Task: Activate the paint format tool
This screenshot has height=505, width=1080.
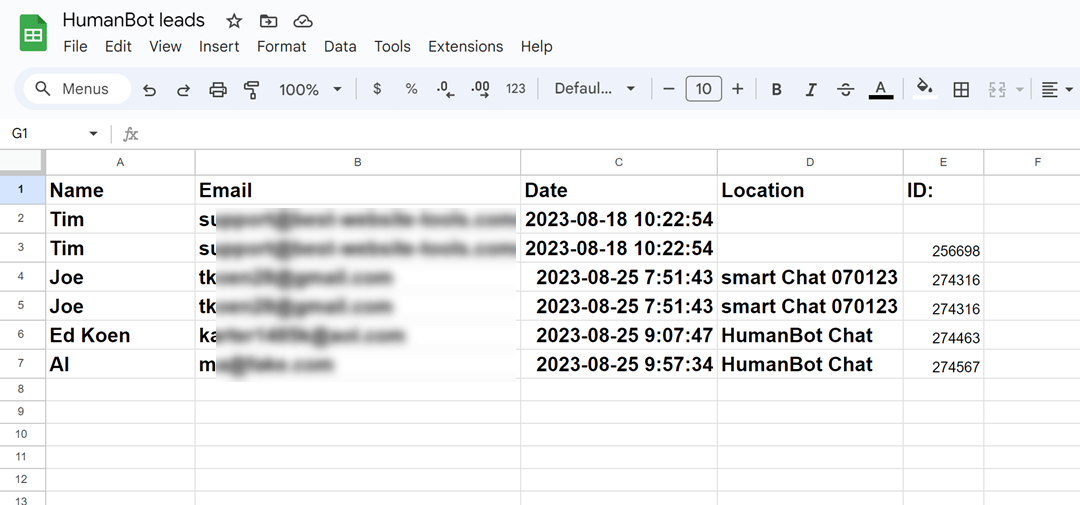Action: [x=252, y=89]
